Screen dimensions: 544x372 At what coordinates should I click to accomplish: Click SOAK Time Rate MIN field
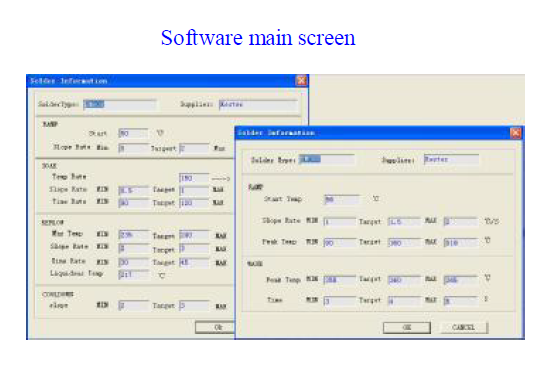tap(134, 203)
